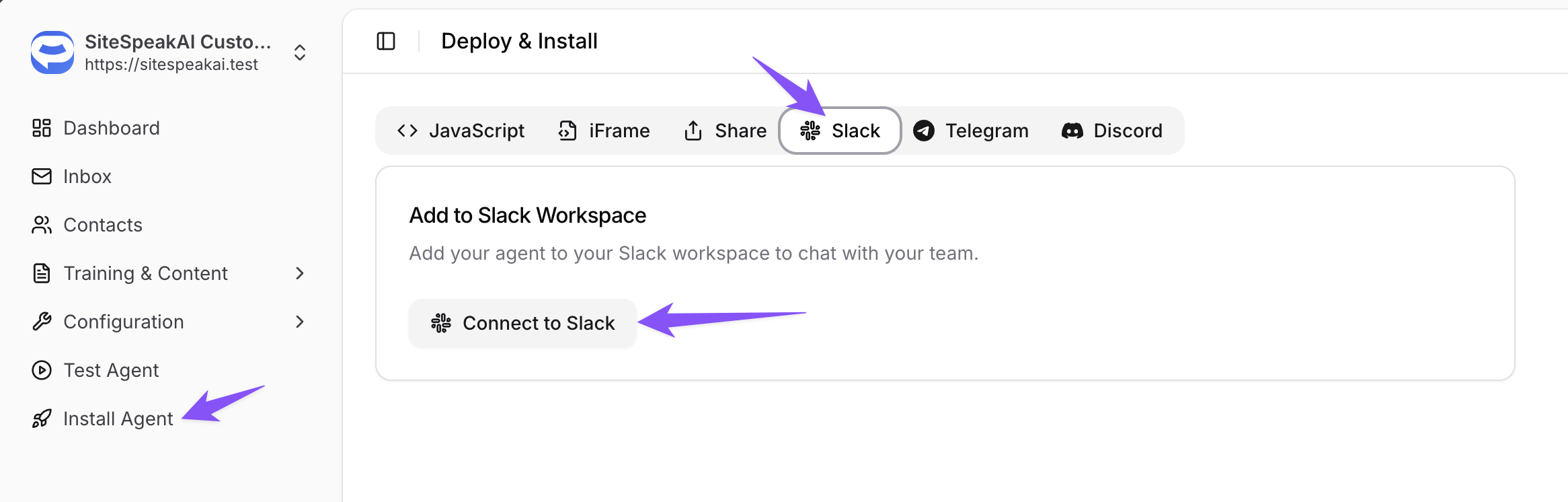Click the Test Agent play icon

[x=42, y=370]
